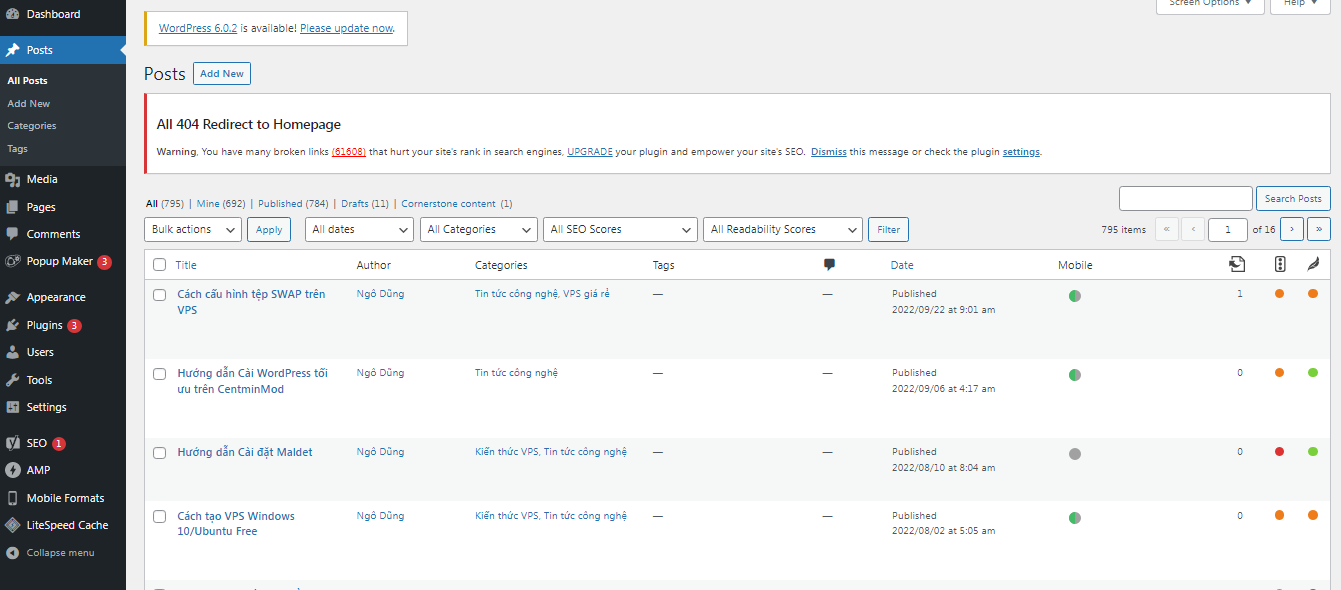The image size is (1341, 590).
Task: Check the select-all posts checkbox
Action: point(159,265)
